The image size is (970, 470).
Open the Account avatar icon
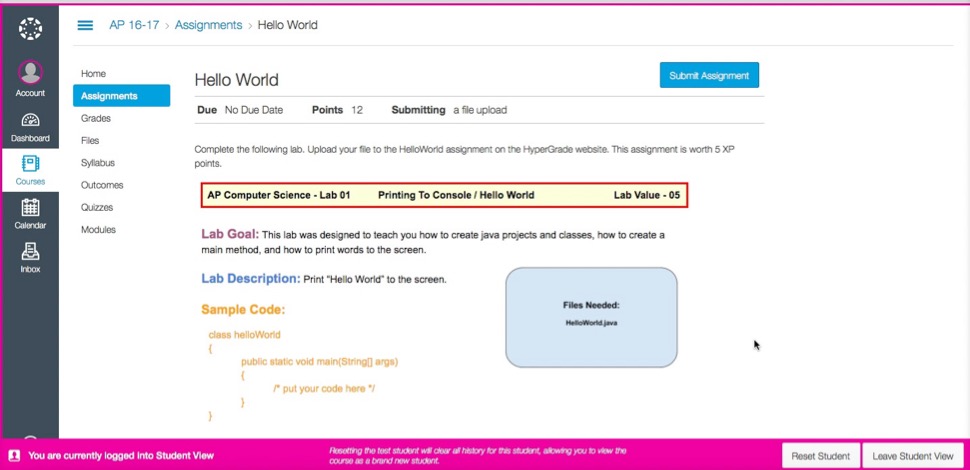30,73
